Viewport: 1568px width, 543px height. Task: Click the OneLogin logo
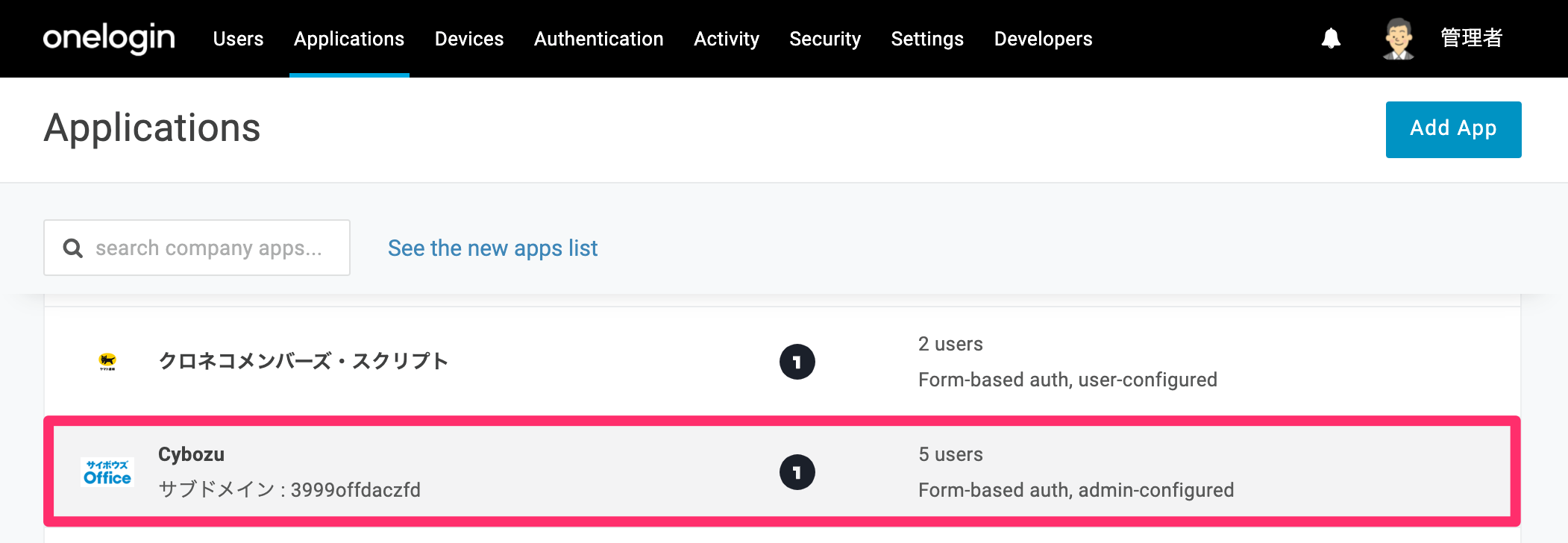click(109, 37)
